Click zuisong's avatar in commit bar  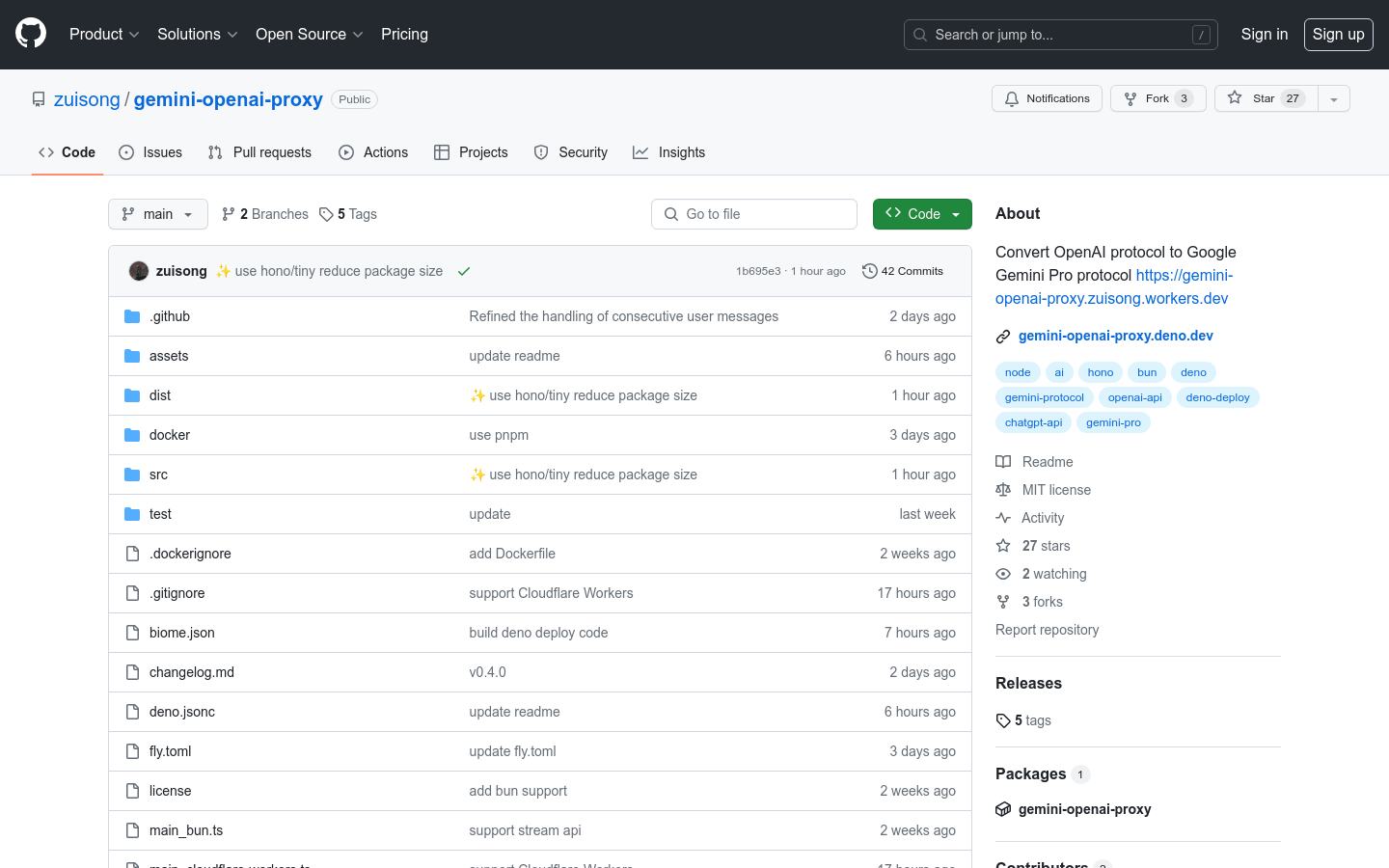[x=139, y=271]
